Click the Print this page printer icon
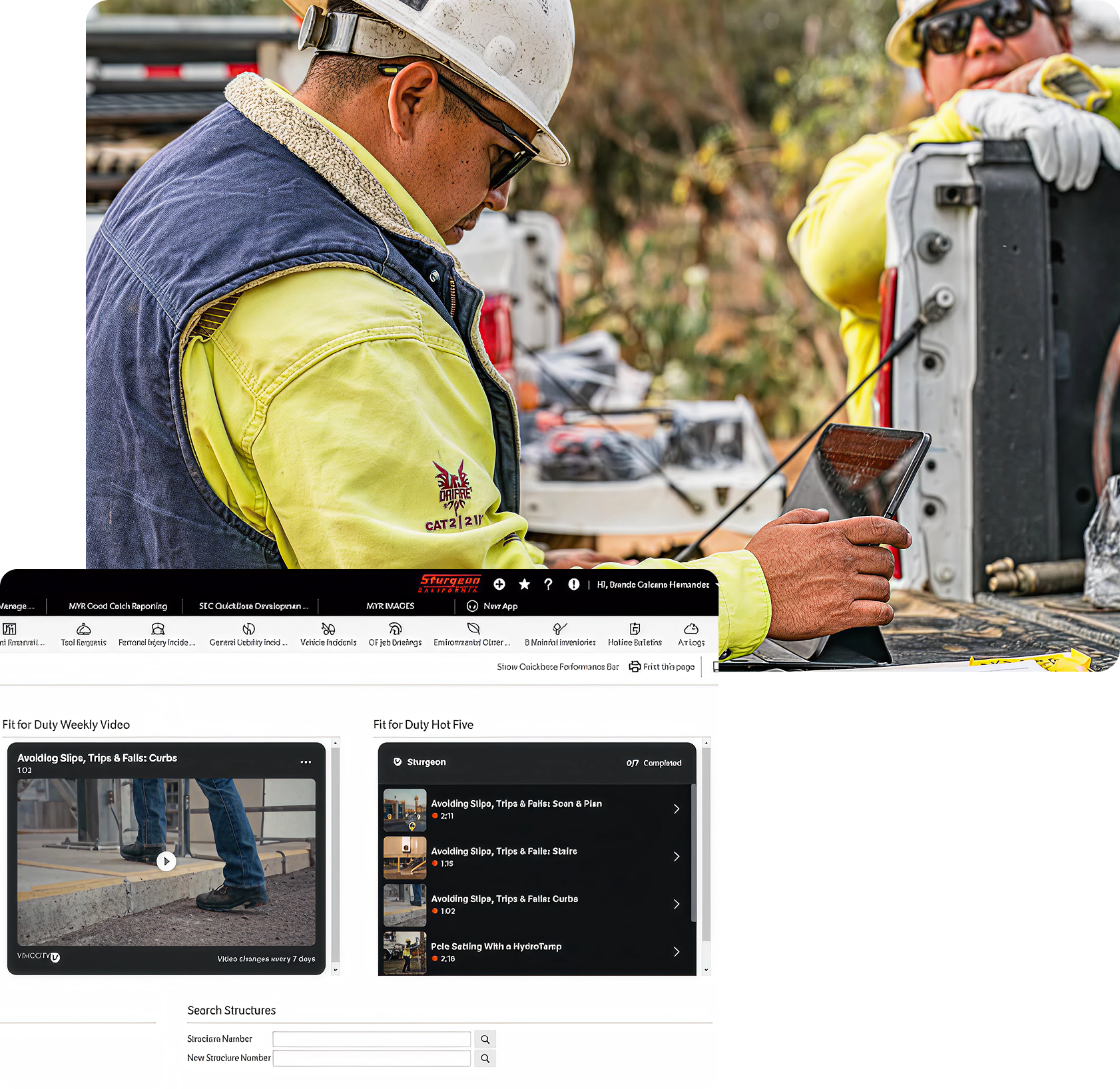 tap(635, 666)
